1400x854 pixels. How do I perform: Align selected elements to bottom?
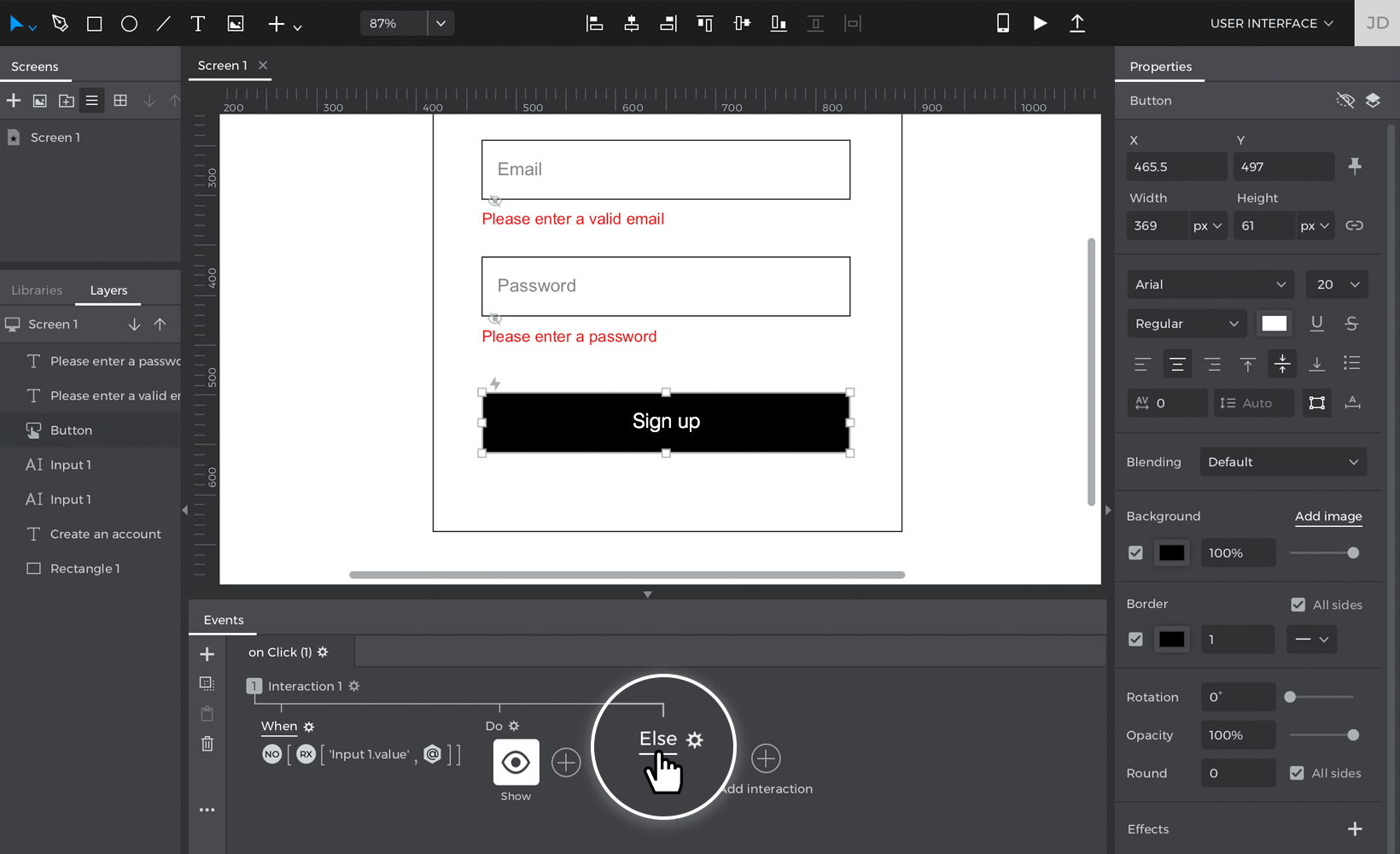coord(779,24)
